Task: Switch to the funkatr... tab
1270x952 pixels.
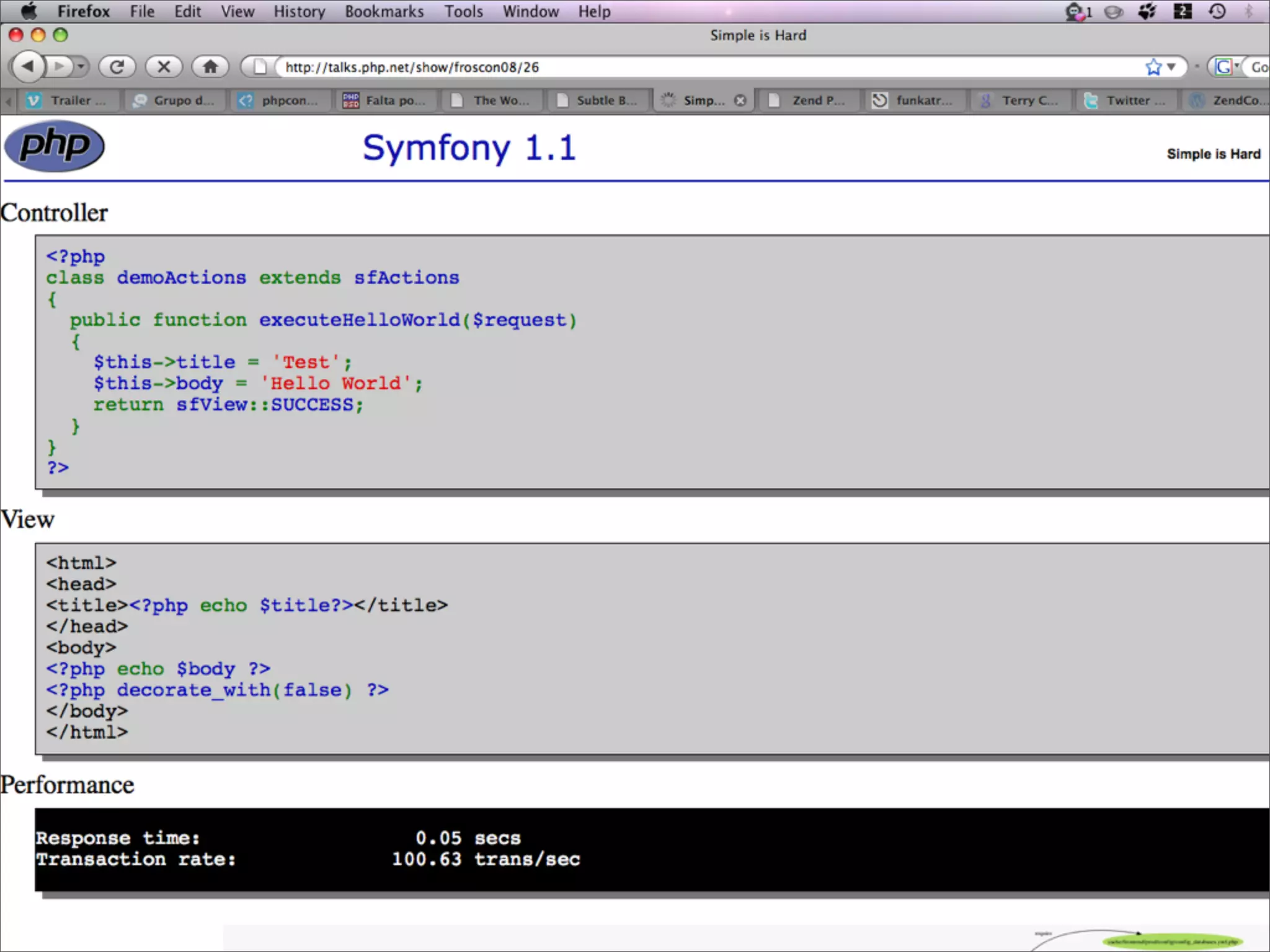Action: tap(915, 100)
